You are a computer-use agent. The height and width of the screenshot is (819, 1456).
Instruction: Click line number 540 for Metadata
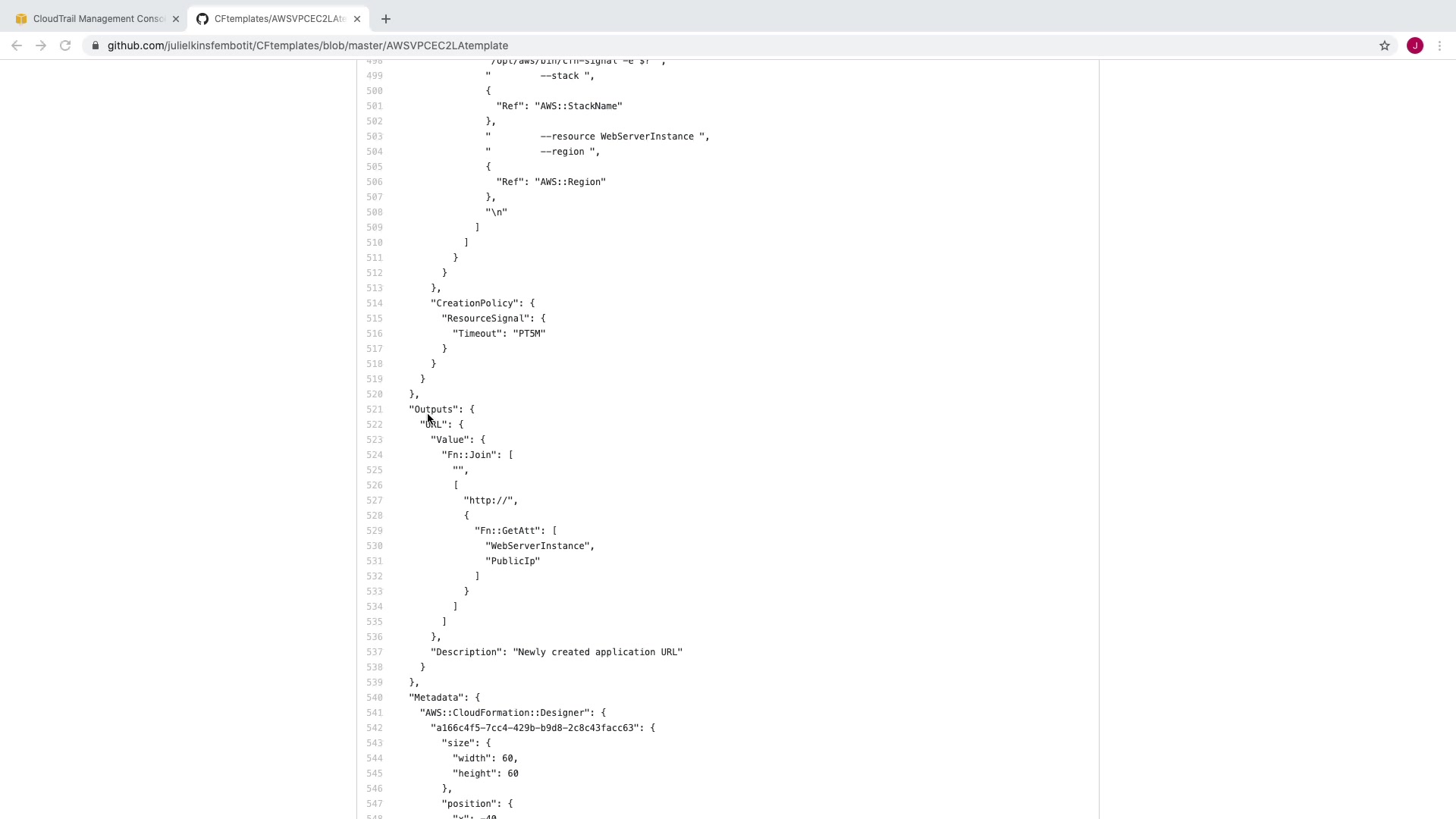tap(375, 698)
